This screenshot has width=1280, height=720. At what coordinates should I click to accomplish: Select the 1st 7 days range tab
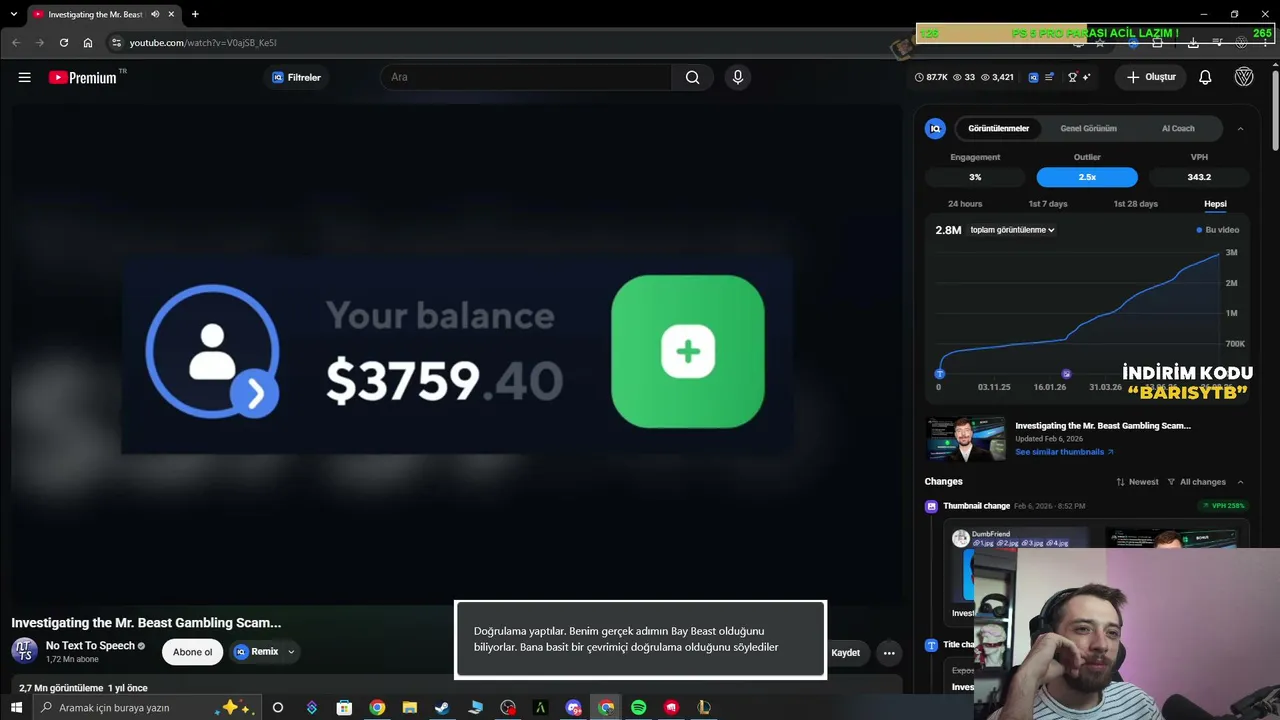[1048, 204]
